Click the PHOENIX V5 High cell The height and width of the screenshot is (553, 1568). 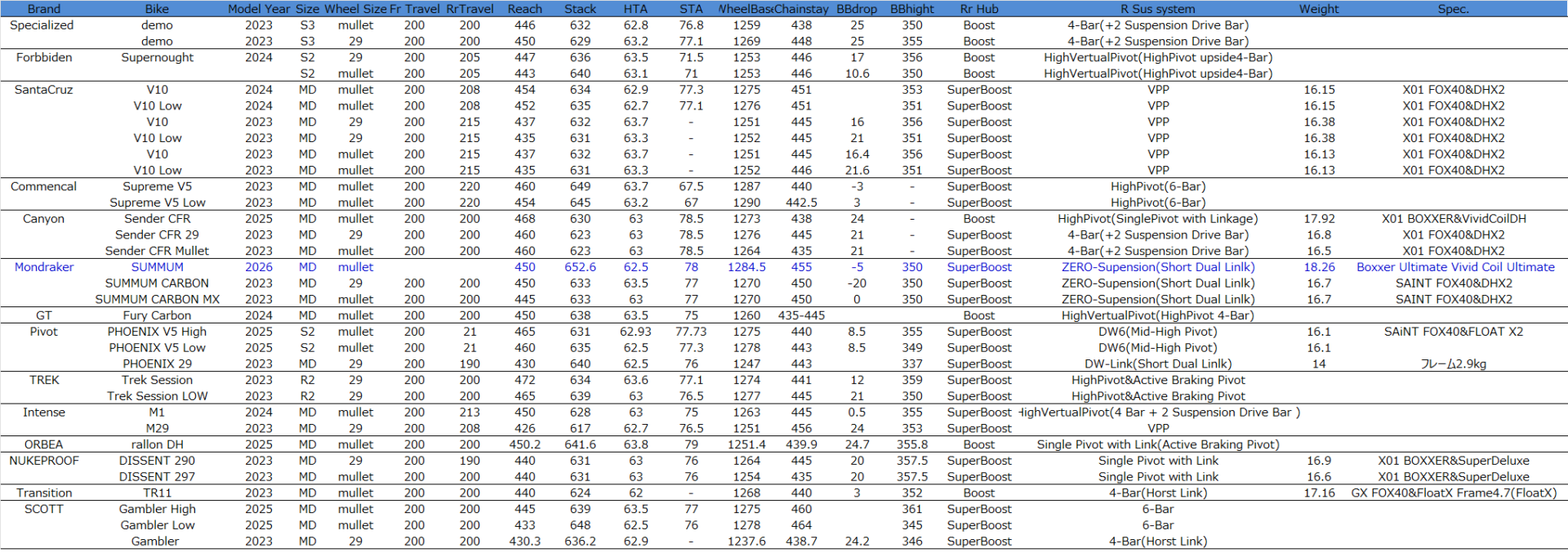(x=157, y=332)
